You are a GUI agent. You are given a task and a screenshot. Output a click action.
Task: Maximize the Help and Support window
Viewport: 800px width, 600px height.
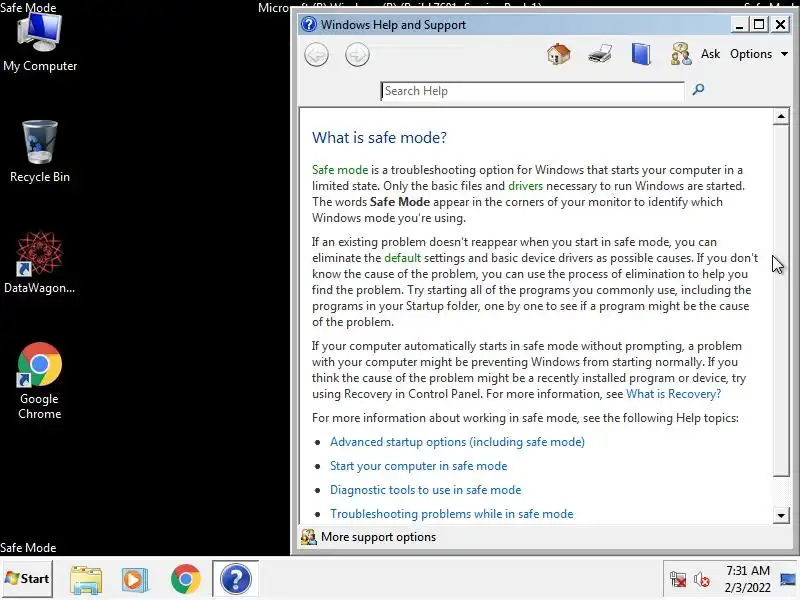[x=759, y=24]
